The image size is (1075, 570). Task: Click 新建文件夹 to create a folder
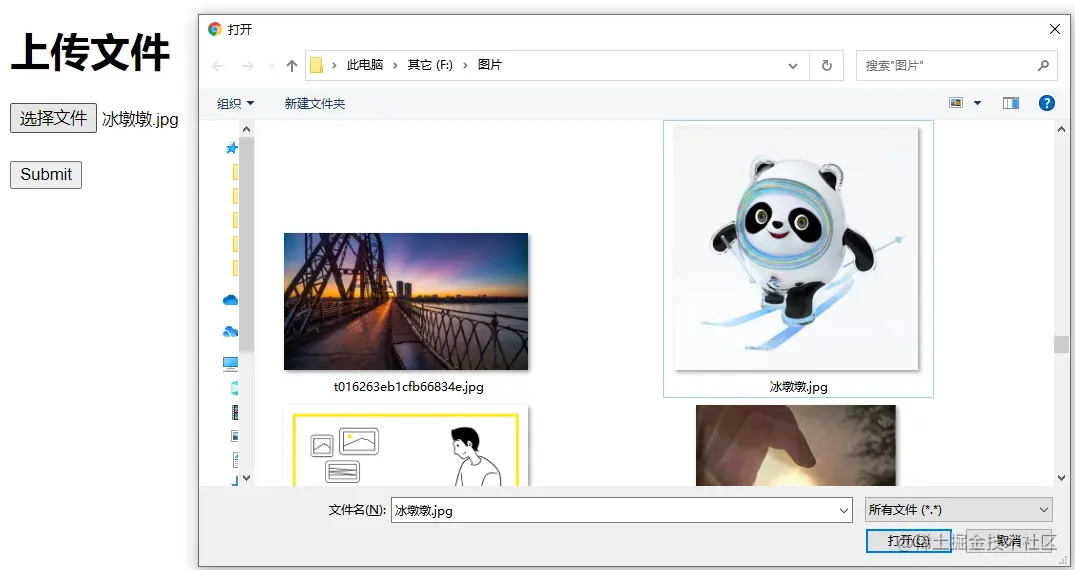coord(315,104)
